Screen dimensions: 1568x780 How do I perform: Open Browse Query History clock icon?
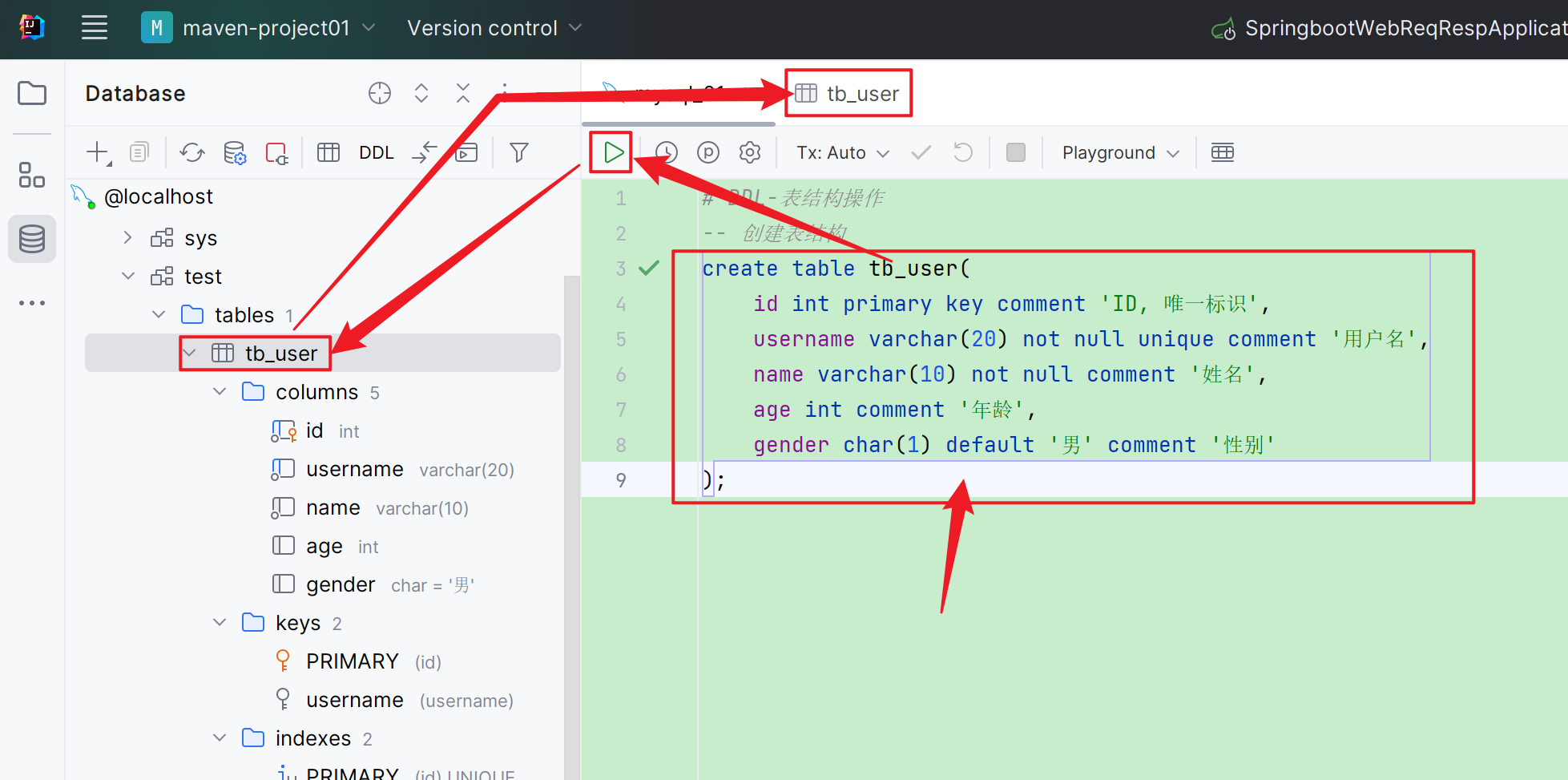667,152
